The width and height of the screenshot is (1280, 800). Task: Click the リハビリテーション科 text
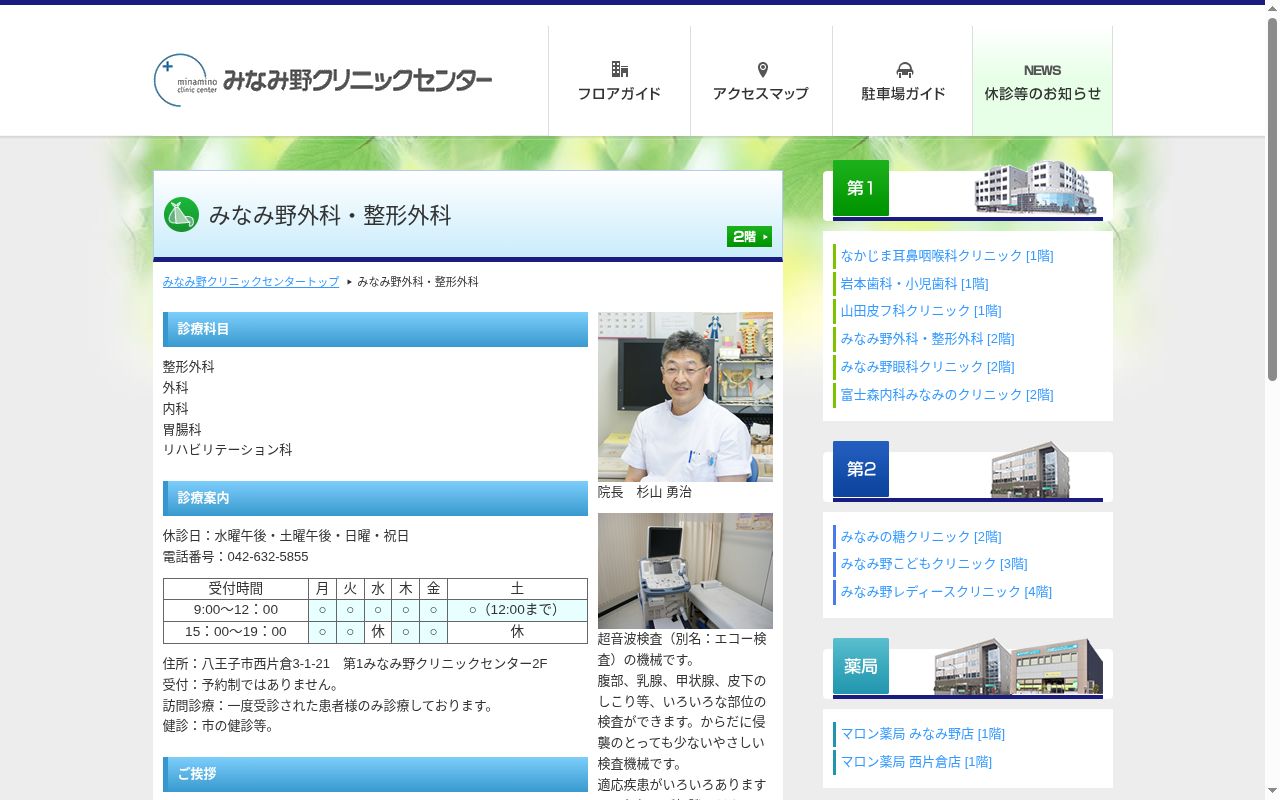tap(228, 450)
